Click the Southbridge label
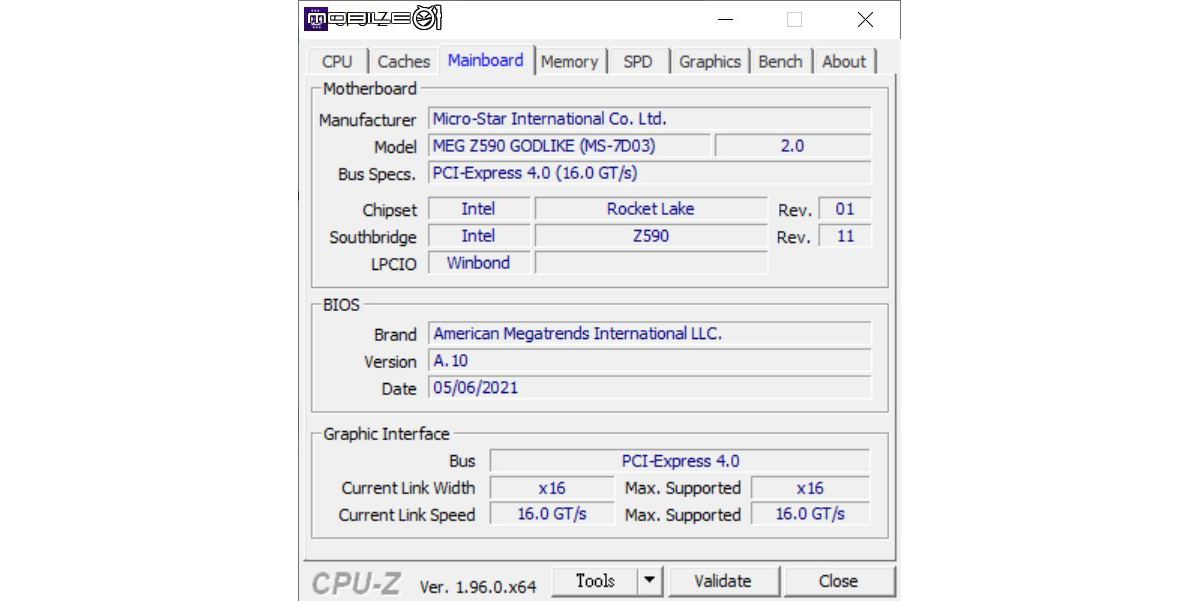 pos(373,238)
